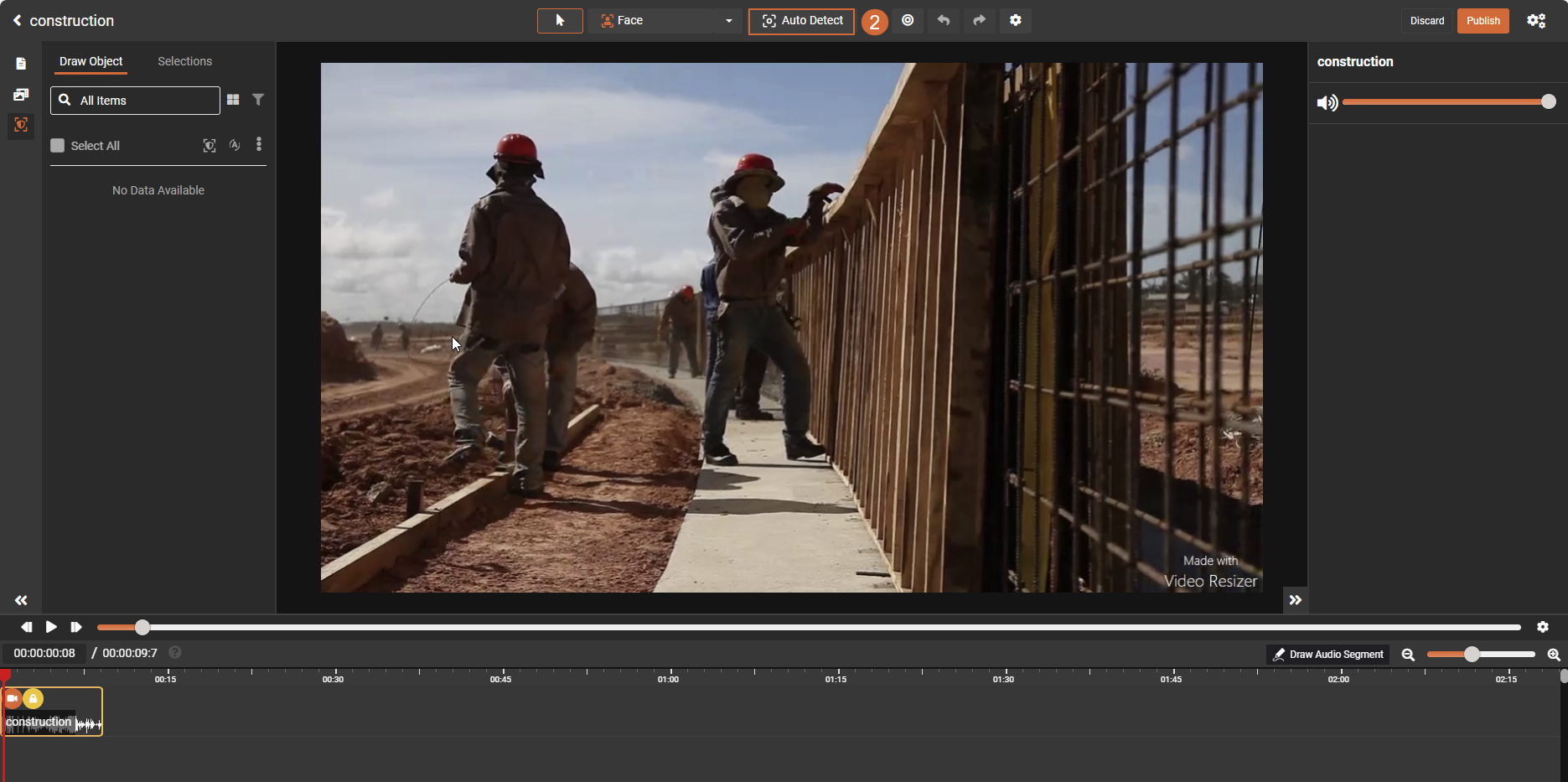Image resolution: width=1568 pixels, height=782 pixels.
Task: Collapse the left panel with double chevron
Action: (21, 600)
